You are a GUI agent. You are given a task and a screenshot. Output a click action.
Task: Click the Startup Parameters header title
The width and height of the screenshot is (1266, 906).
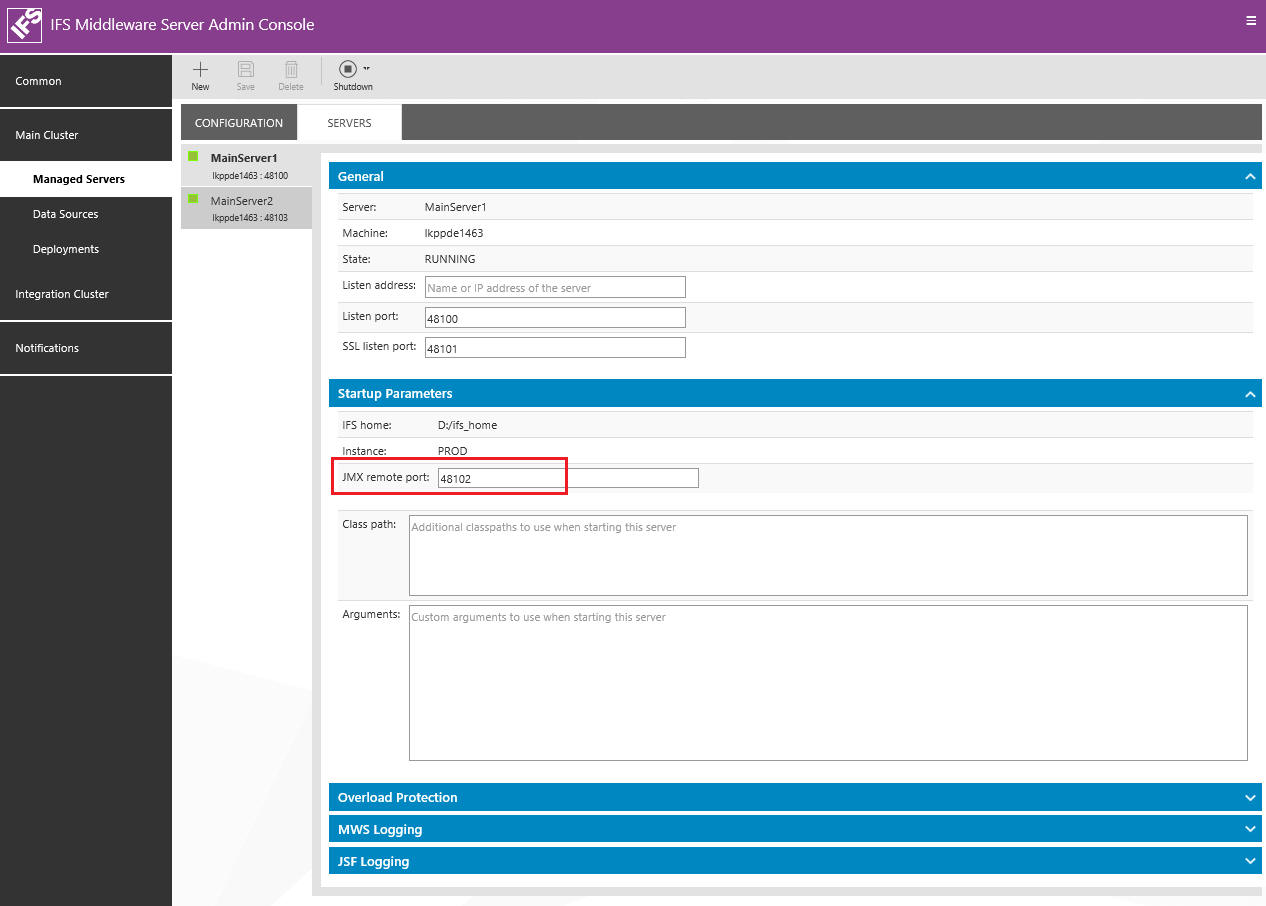point(395,393)
